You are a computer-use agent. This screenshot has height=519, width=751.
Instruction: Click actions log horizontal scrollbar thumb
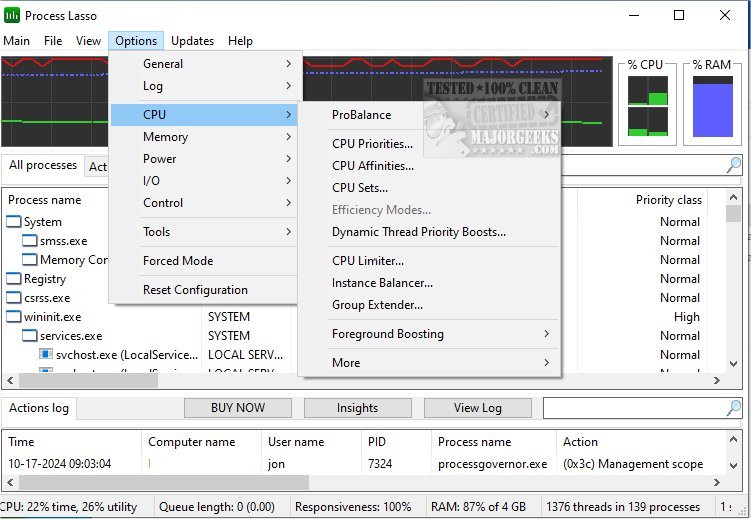164,482
